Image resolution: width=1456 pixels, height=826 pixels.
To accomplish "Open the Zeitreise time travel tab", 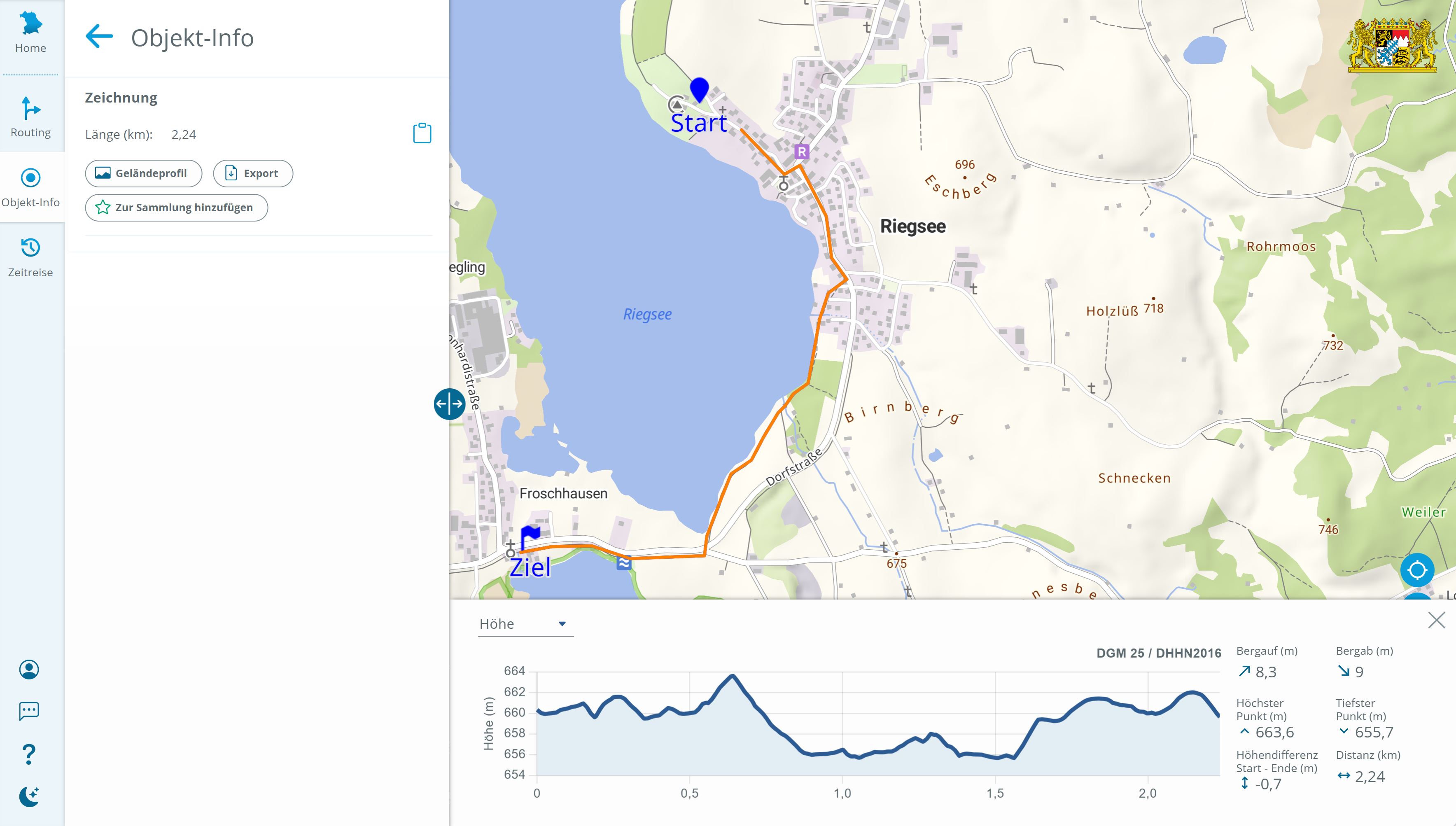I will 30,257.
